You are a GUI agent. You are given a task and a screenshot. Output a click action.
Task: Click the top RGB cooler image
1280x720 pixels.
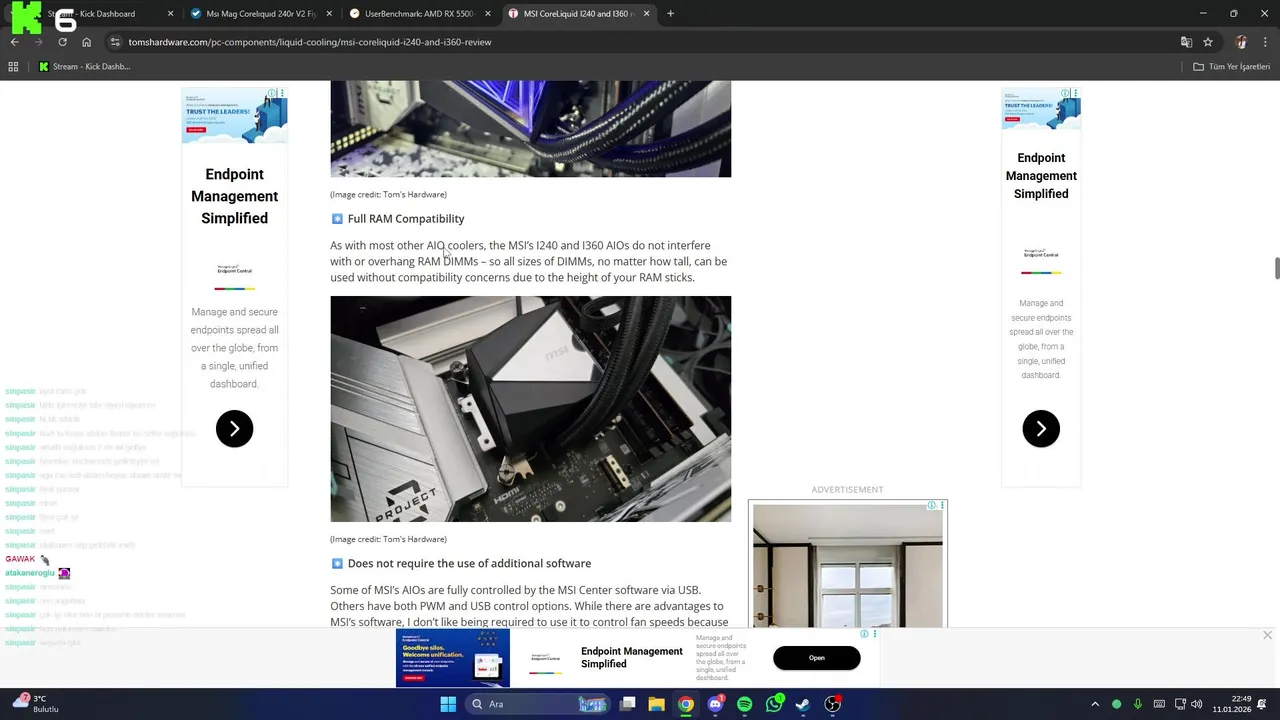(x=531, y=129)
